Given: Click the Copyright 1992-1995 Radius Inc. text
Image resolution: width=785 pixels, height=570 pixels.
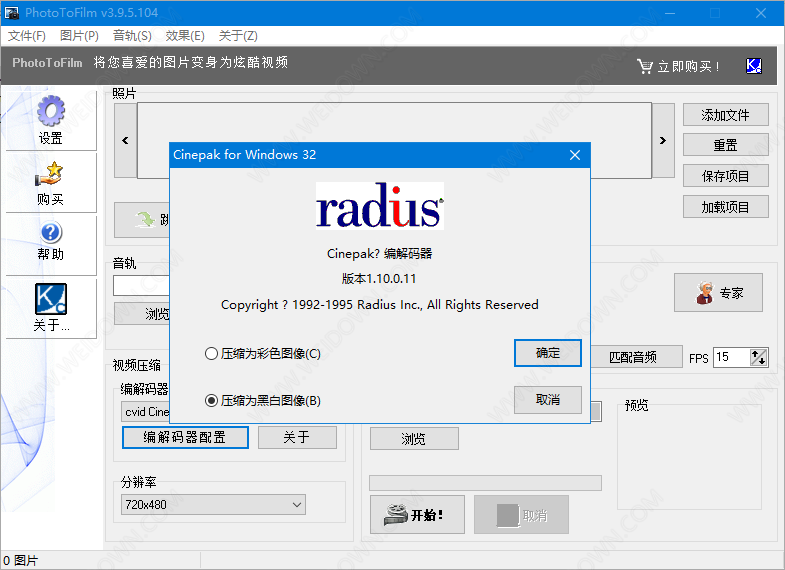Looking at the screenshot, I should point(379,305).
